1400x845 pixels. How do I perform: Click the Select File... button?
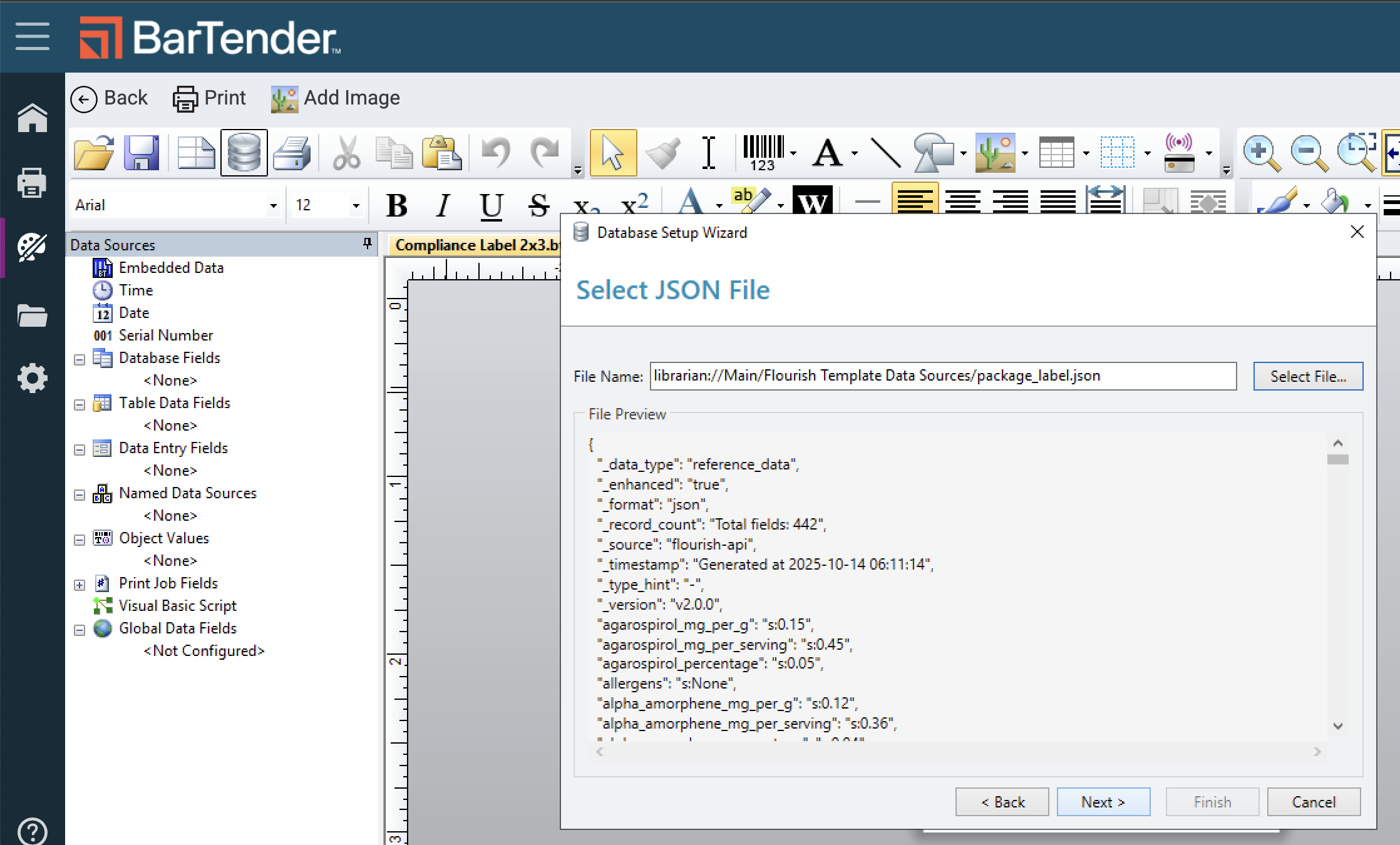tap(1307, 376)
